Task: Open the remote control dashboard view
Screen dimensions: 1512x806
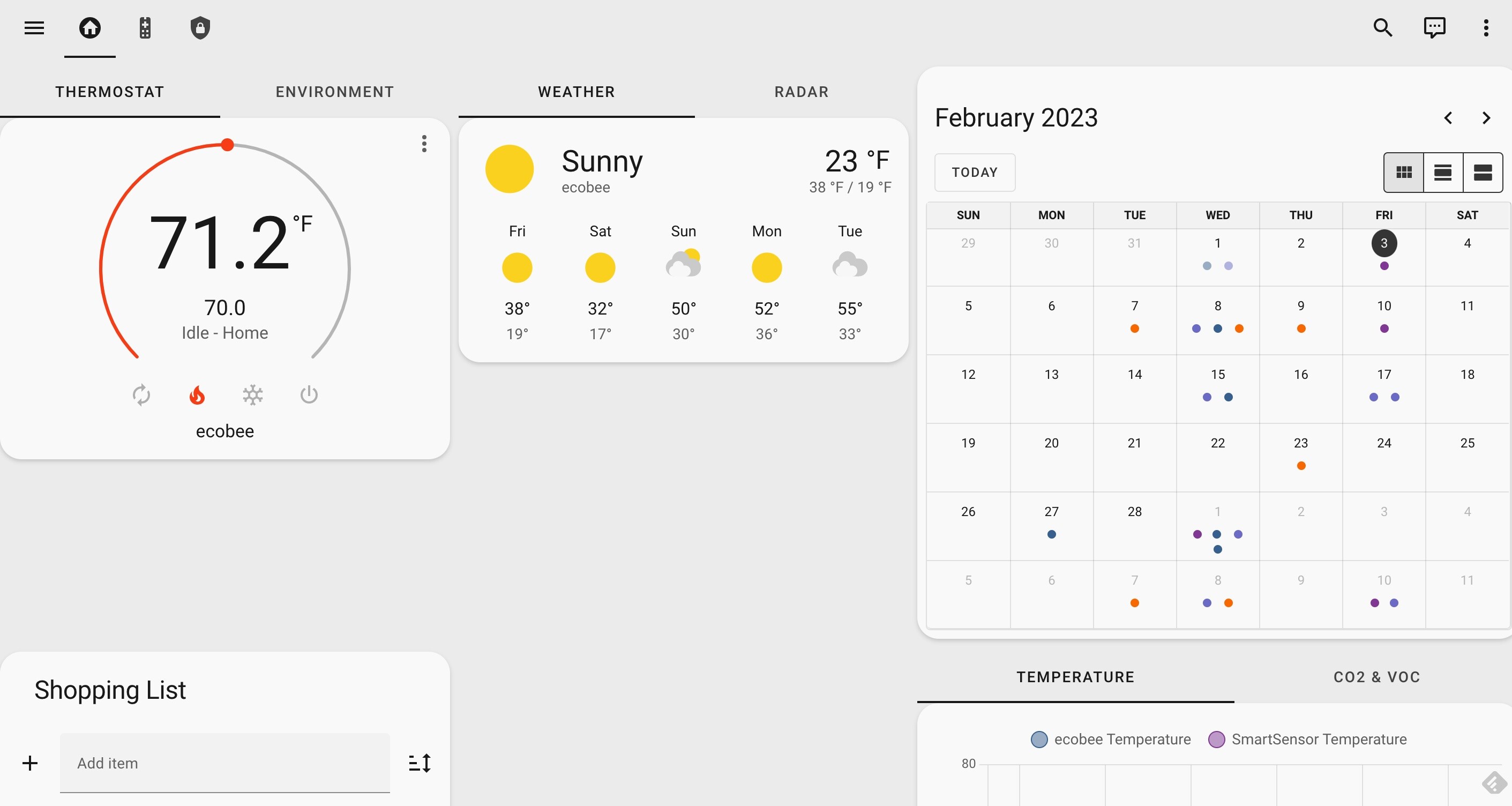Action: coord(145,27)
